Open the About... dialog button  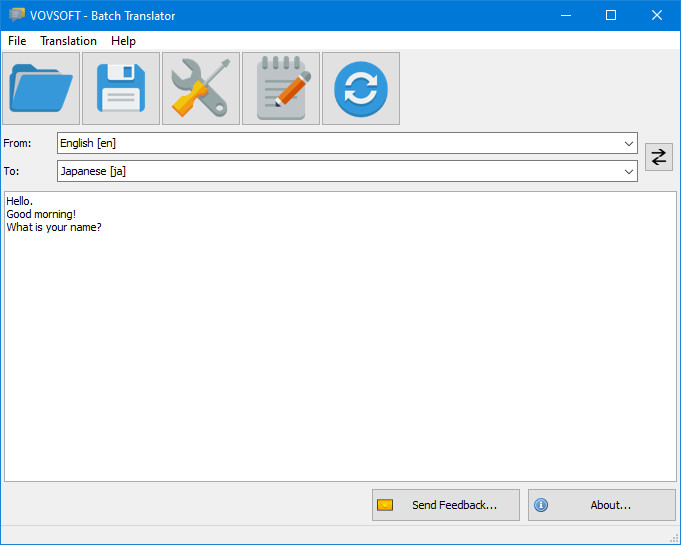pyautogui.click(x=602, y=505)
